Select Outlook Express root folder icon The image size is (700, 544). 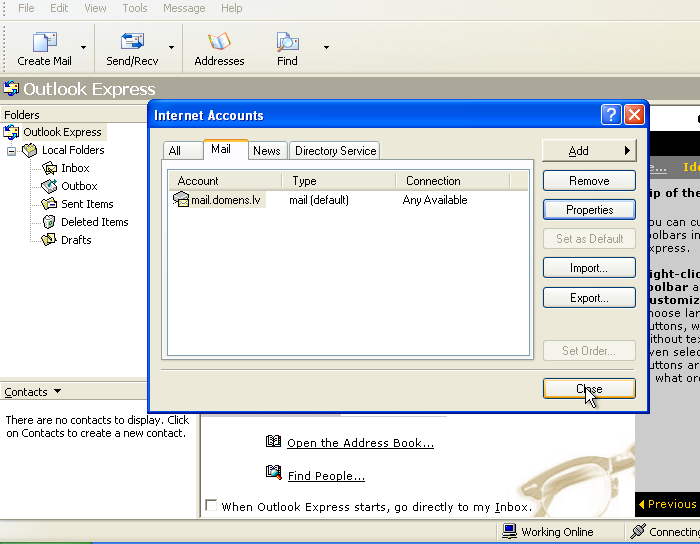pyautogui.click(x=11, y=132)
